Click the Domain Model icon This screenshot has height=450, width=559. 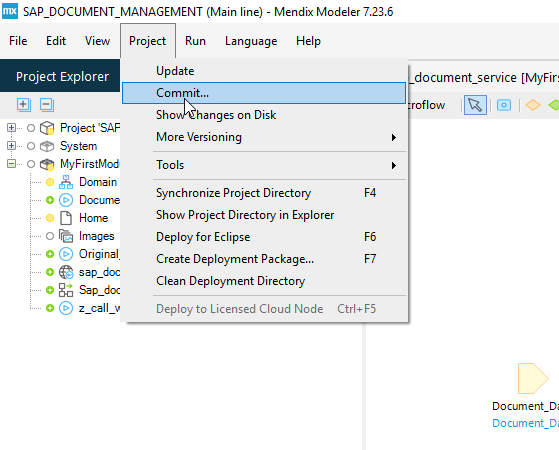click(x=66, y=182)
